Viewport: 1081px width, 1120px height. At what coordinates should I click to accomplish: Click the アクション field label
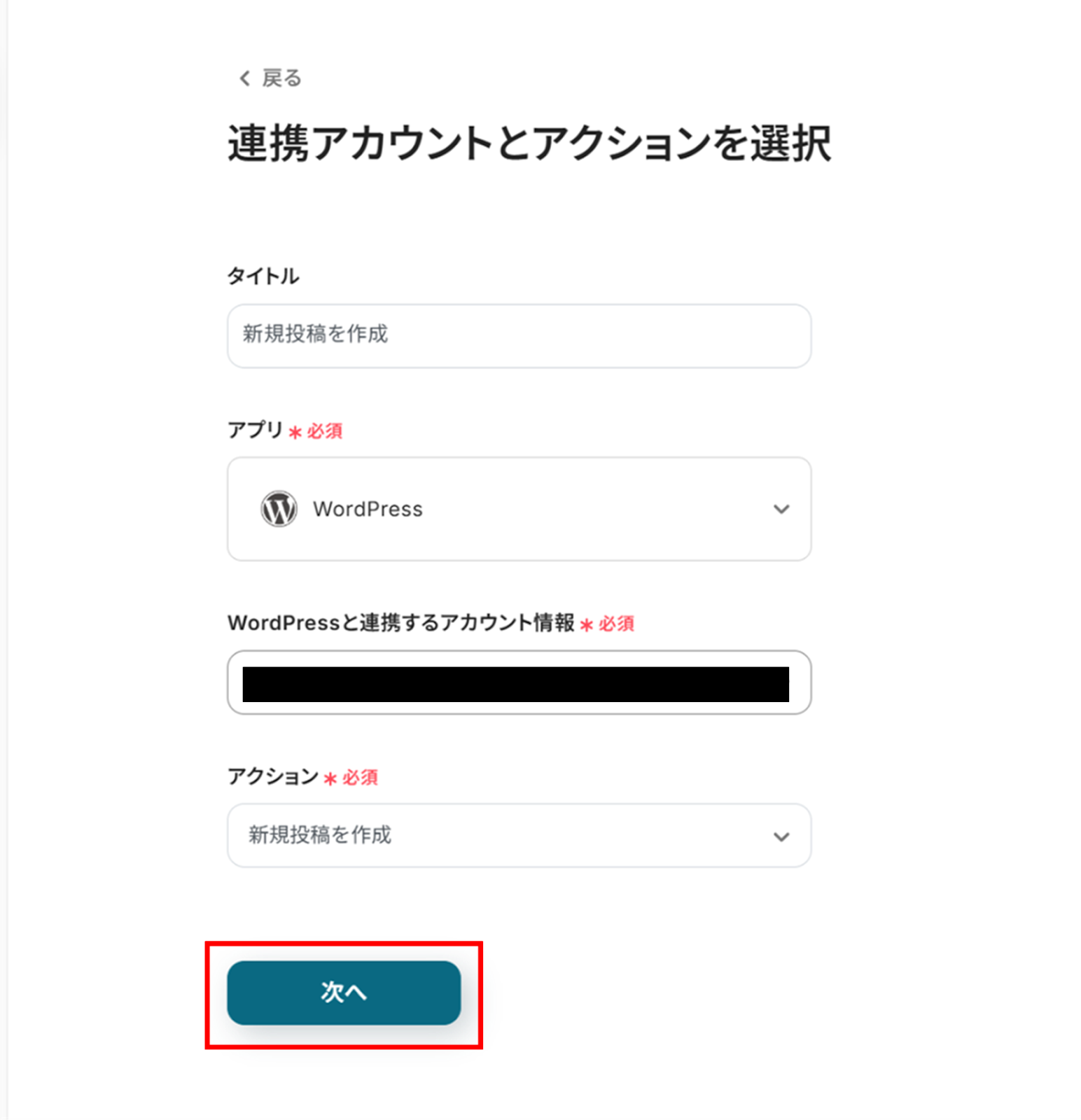click(x=273, y=776)
